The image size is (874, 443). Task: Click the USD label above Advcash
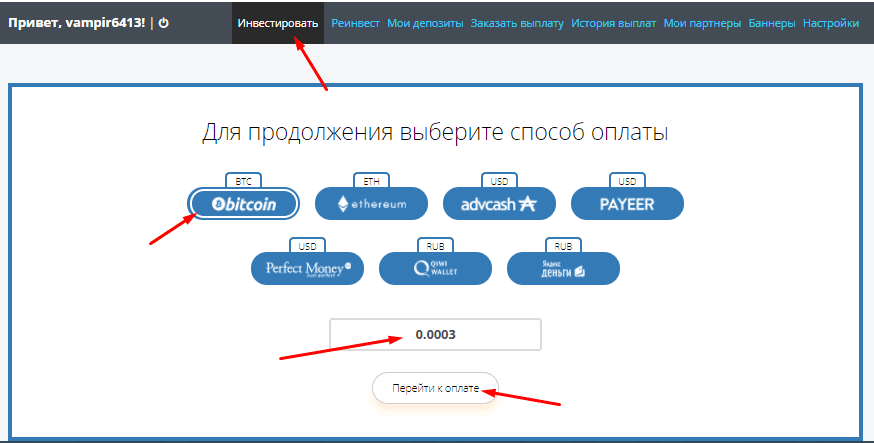pyautogui.click(x=499, y=181)
